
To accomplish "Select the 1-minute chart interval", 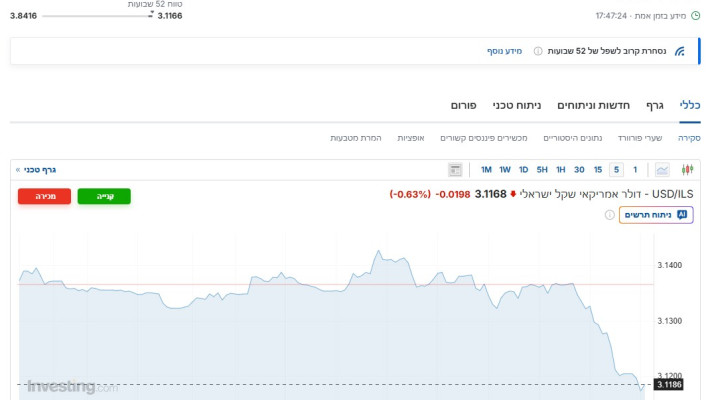I will 635,170.
